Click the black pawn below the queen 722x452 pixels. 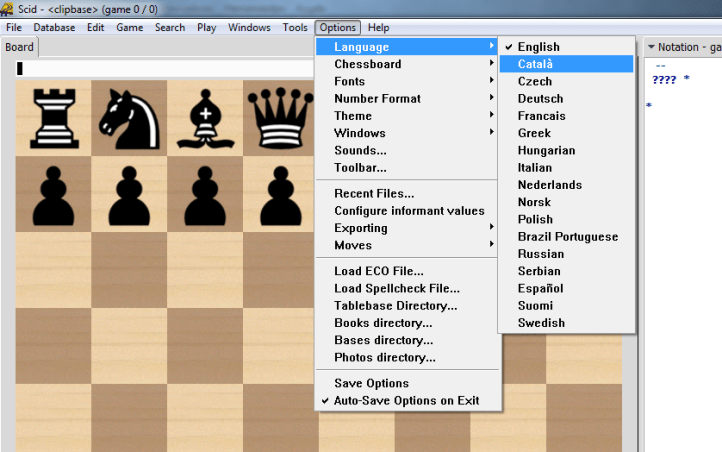[279, 193]
